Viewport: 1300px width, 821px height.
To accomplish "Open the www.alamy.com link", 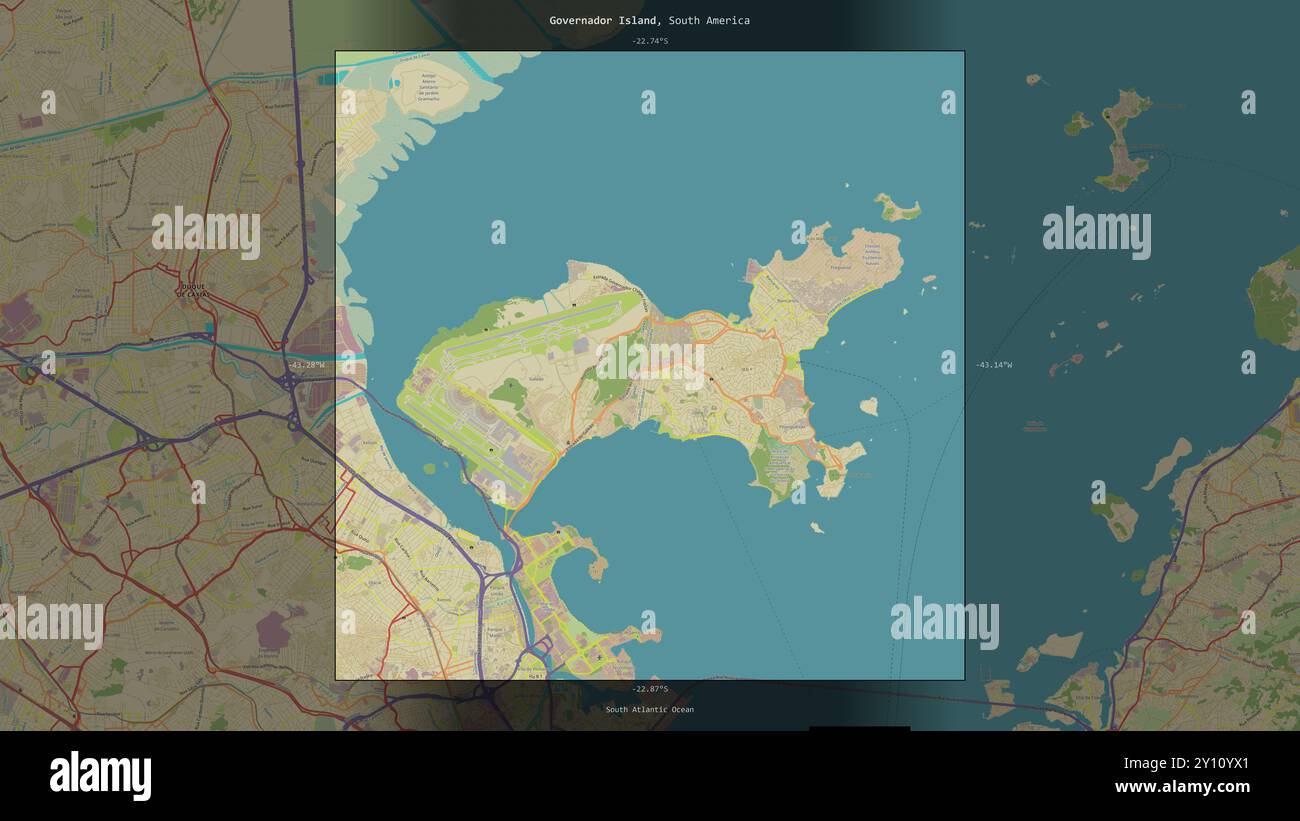I will tap(1182, 788).
